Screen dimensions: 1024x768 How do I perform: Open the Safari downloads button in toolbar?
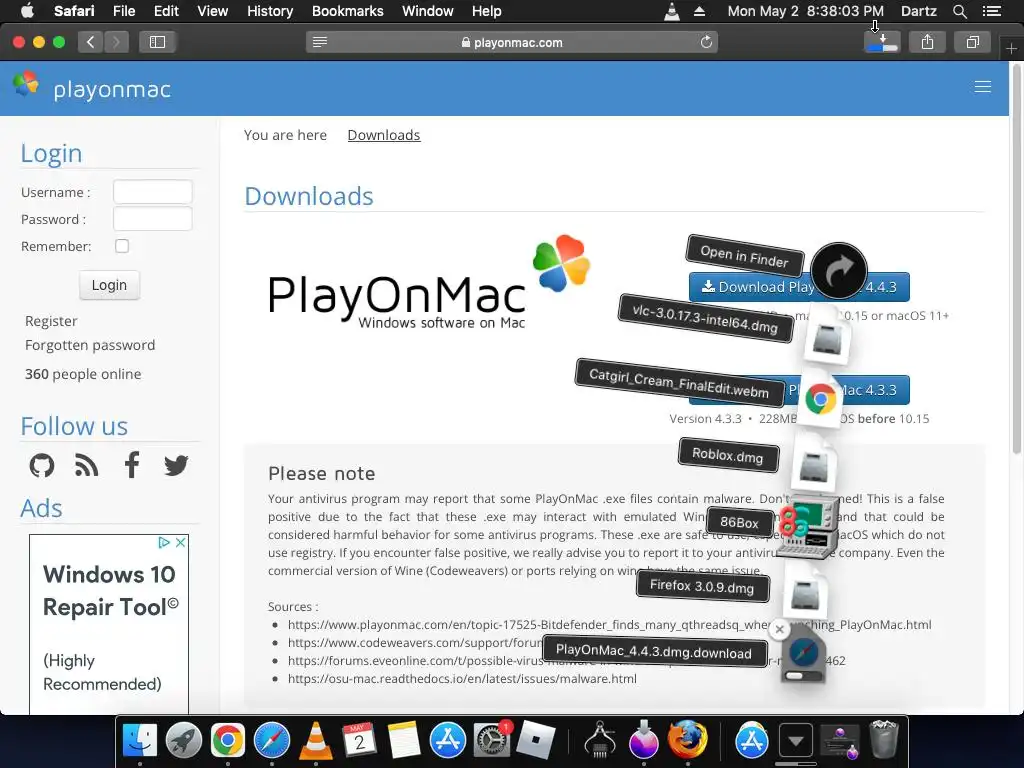(882, 42)
